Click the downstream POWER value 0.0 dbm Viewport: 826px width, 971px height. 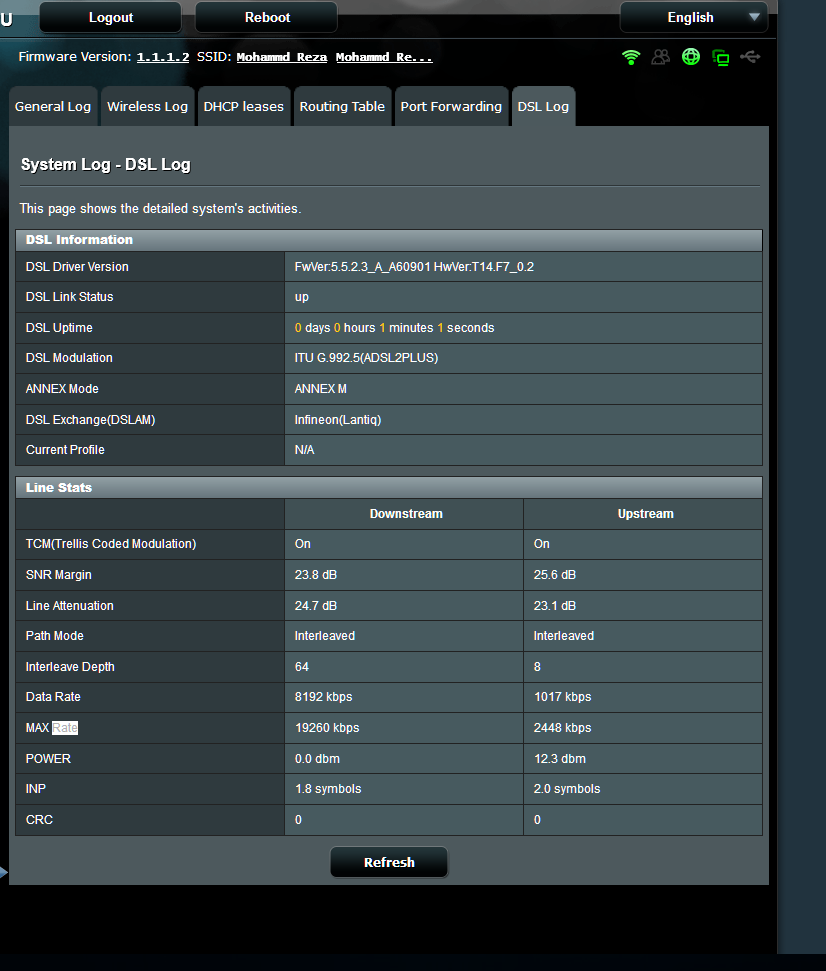(x=317, y=759)
